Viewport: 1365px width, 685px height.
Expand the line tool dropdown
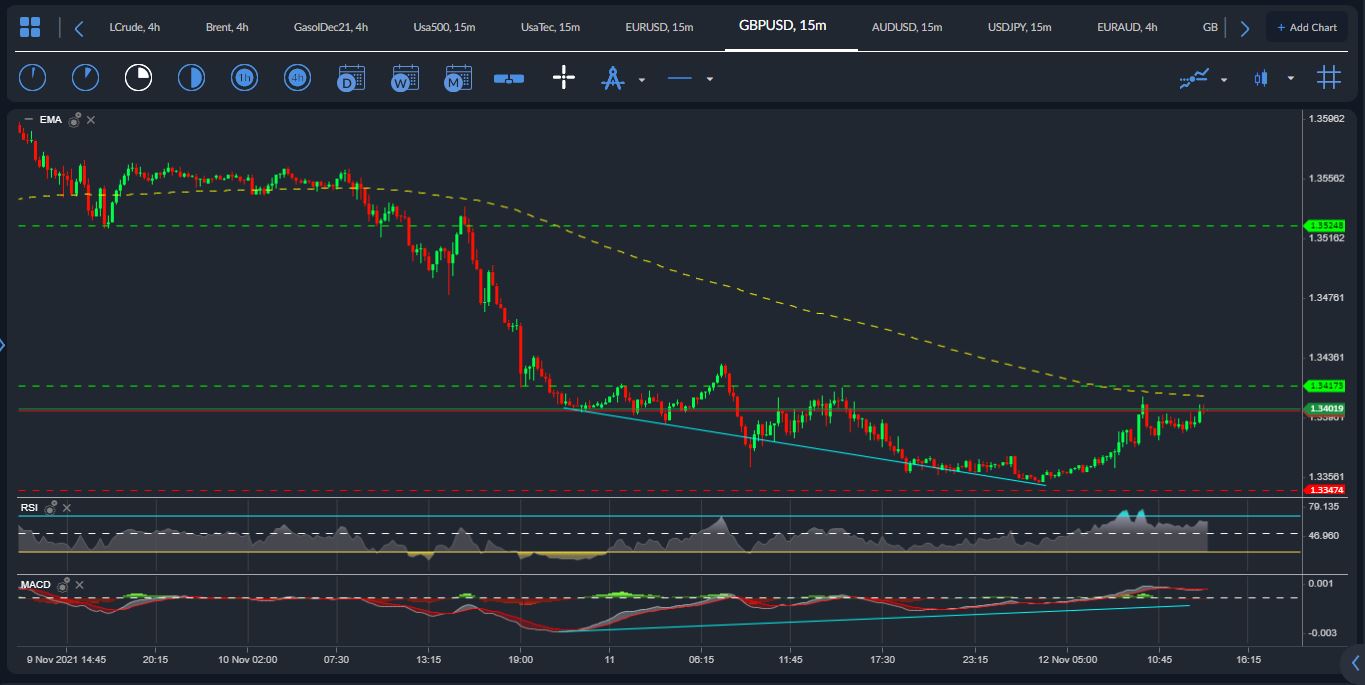pyautogui.click(x=710, y=80)
